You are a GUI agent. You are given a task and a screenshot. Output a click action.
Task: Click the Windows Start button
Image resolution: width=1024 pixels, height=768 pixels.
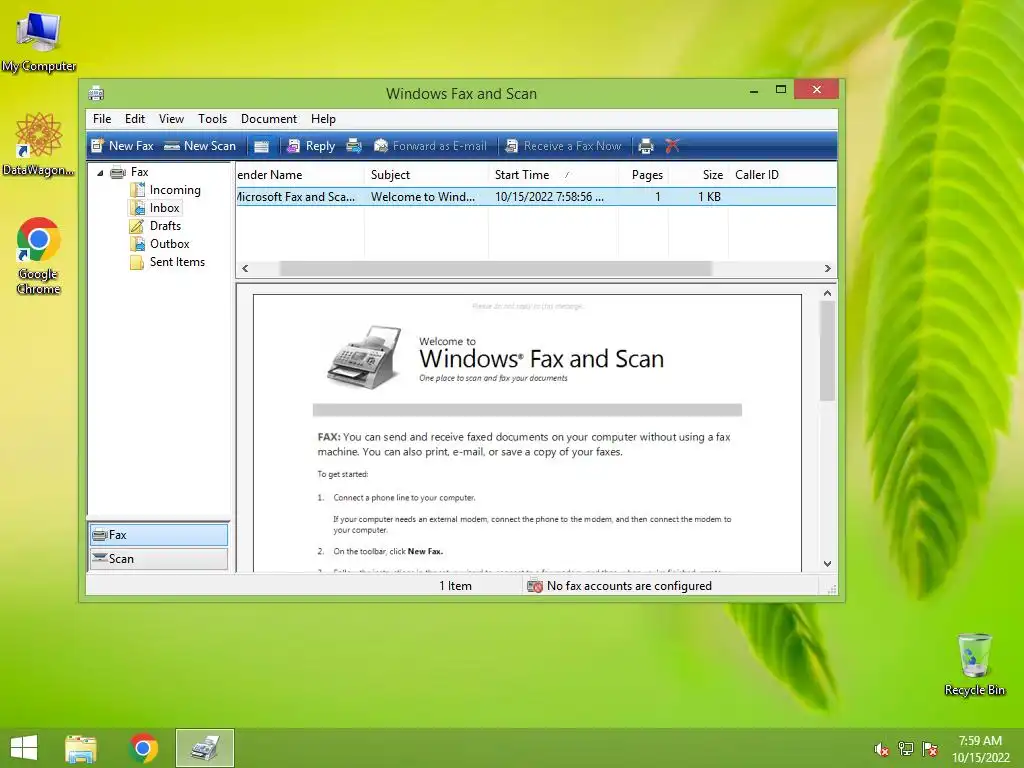[24, 748]
